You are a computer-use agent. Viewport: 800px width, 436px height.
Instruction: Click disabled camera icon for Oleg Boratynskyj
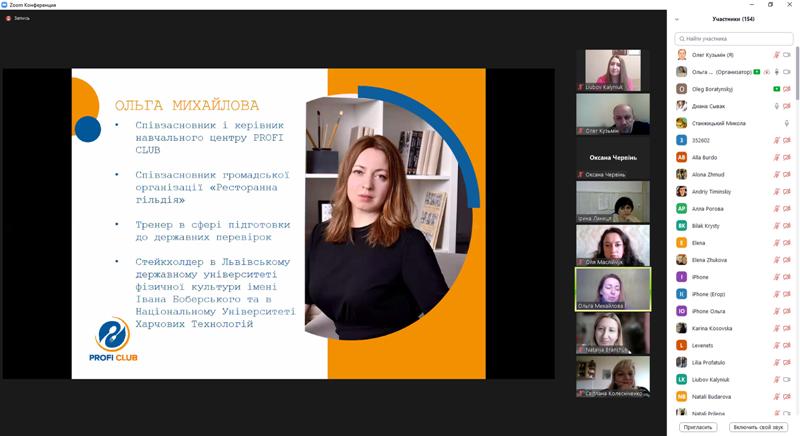tap(787, 89)
